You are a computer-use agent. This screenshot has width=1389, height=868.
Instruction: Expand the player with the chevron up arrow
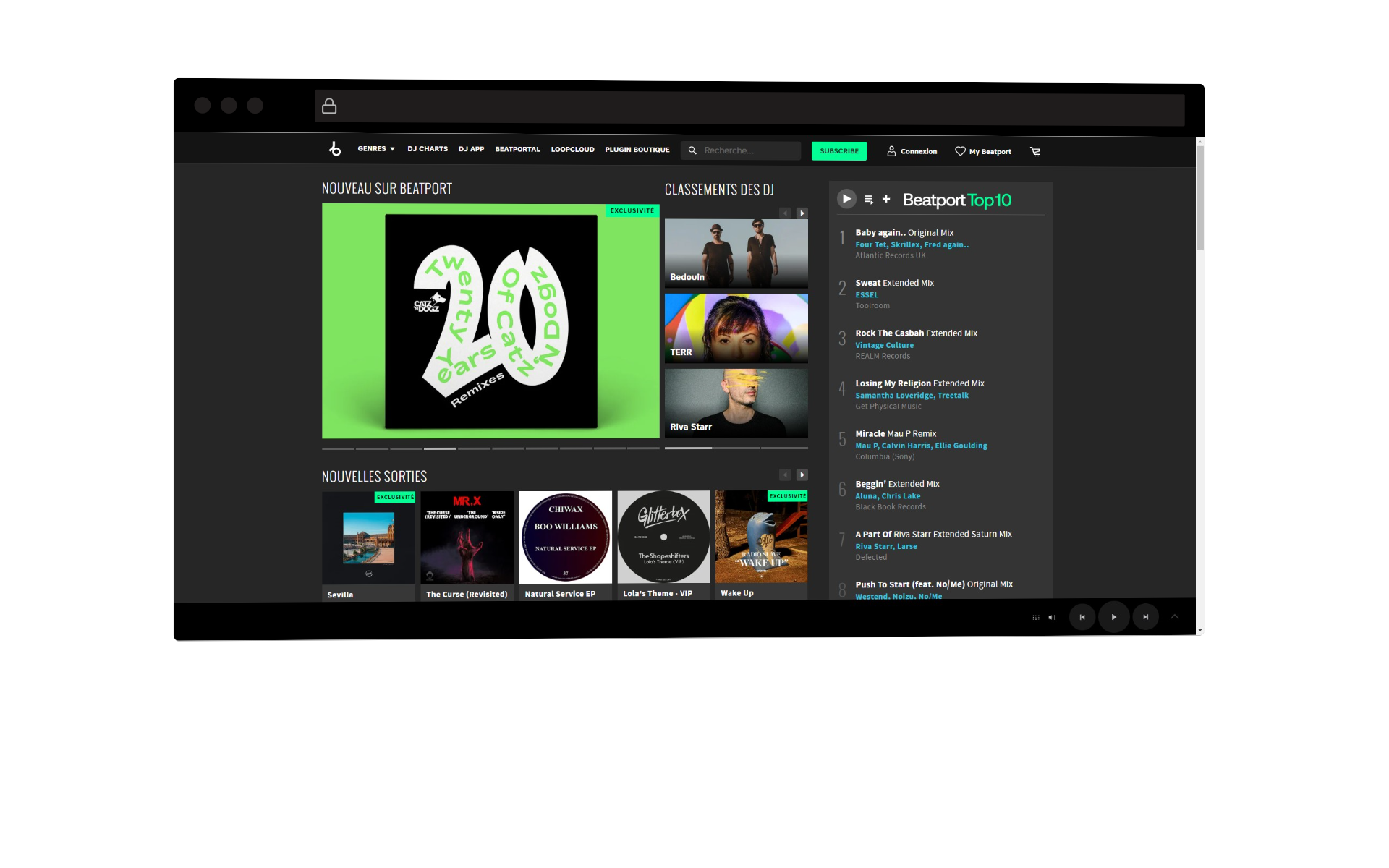tap(1174, 616)
